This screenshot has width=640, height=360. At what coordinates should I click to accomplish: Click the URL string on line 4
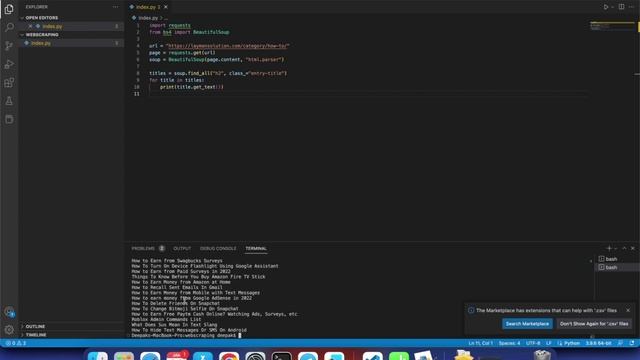click(x=227, y=46)
